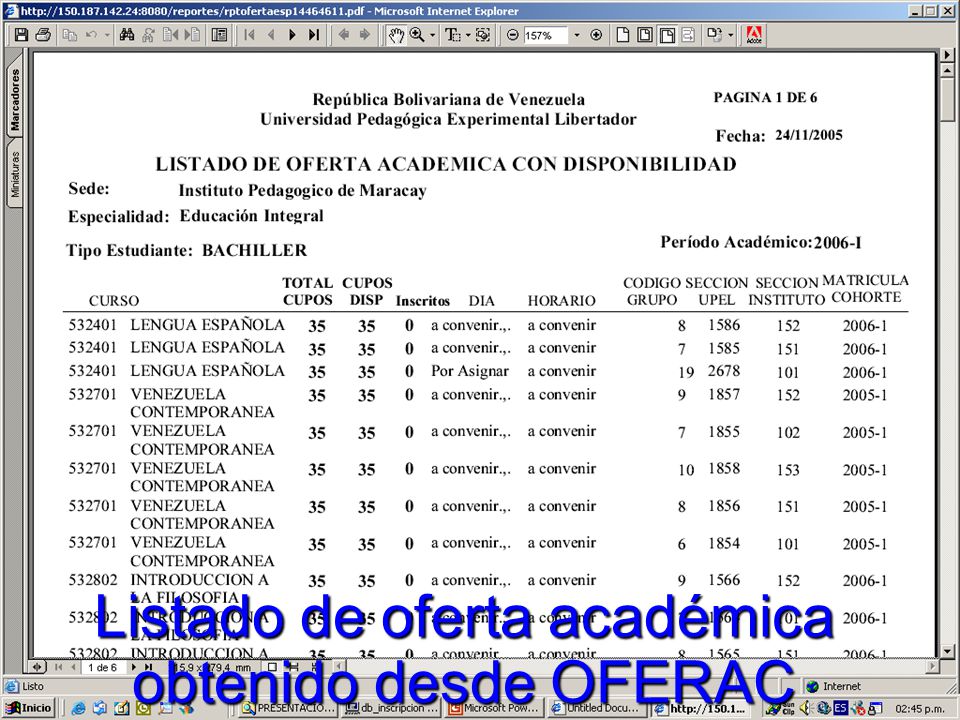The width and height of the screenshot is (960, 720).
Task: Switch to http://150.1... taskbar window
Action: pyautogui.click(x=700, y=708)
